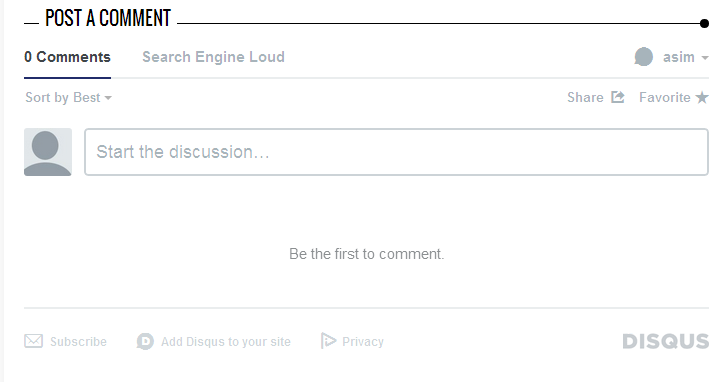Viewport: 718px width, 382px height.
Task: Focus the Start the discussion field
Action: point(397,152)
